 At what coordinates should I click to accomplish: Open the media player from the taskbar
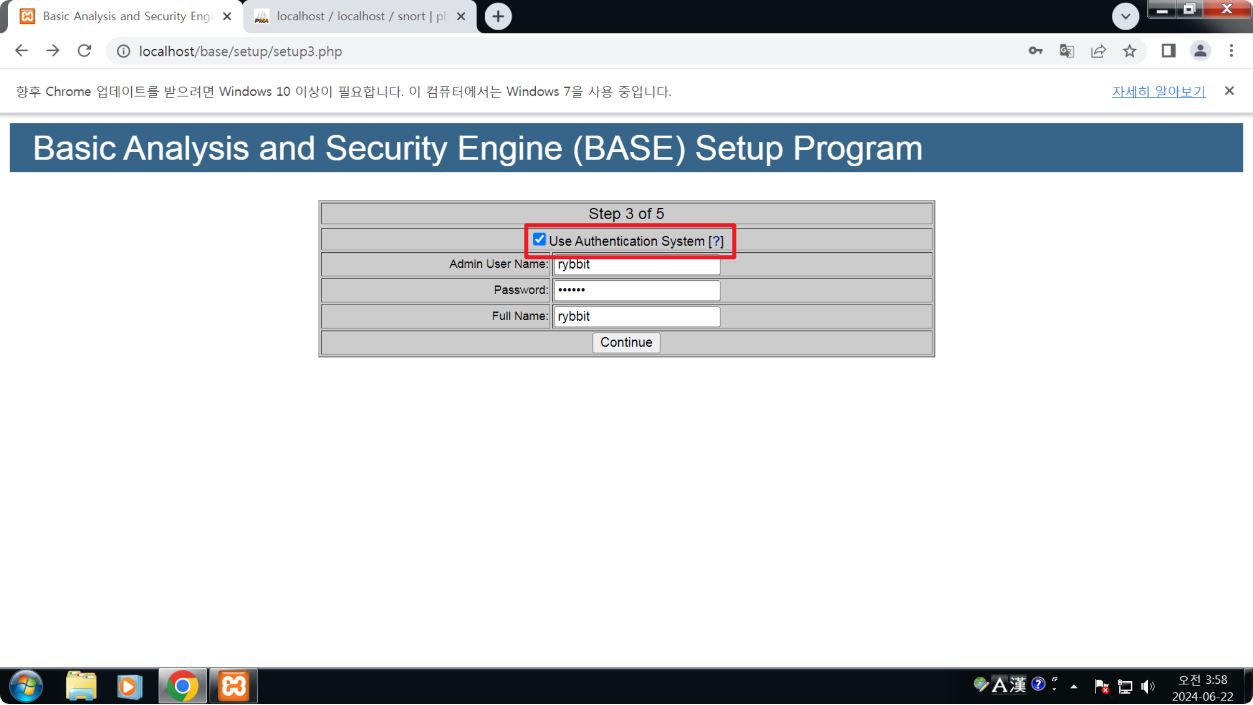129,686
